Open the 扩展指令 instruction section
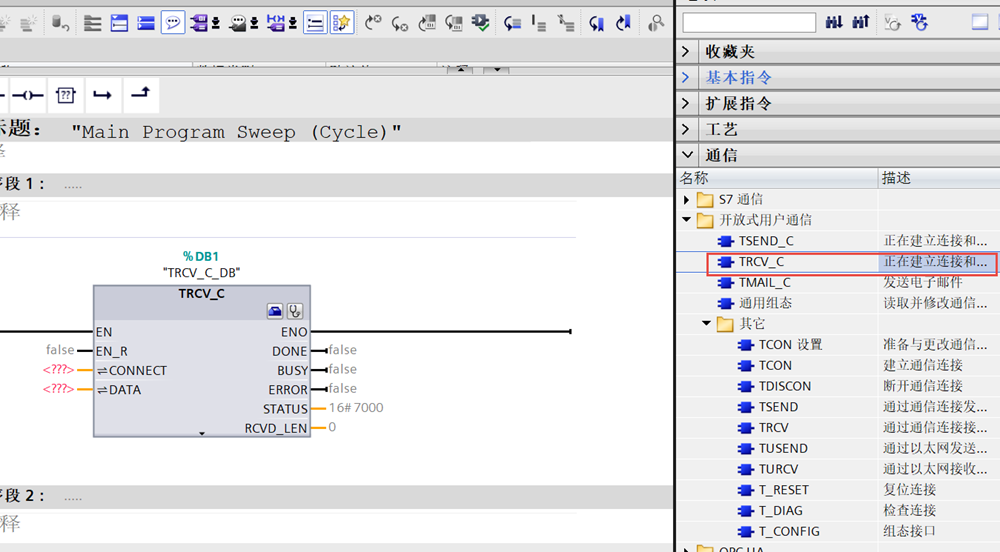Viewport: 1000px width, 552px height. coord(738,103)
